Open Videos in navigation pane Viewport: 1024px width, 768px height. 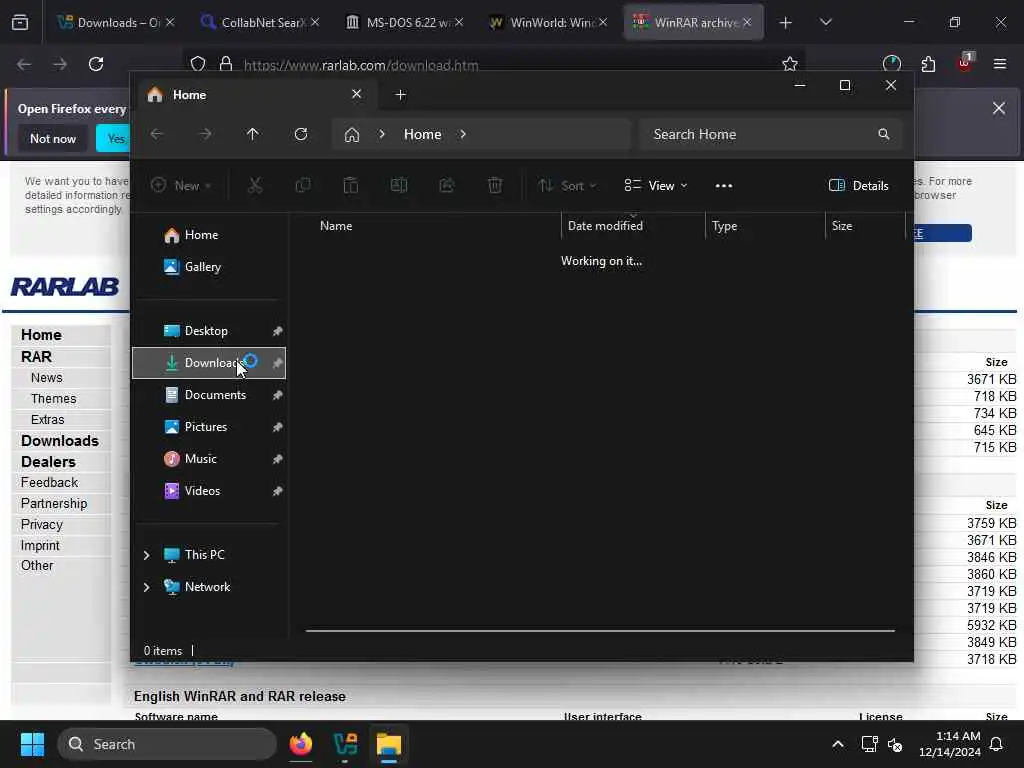[x=209, y=491]
